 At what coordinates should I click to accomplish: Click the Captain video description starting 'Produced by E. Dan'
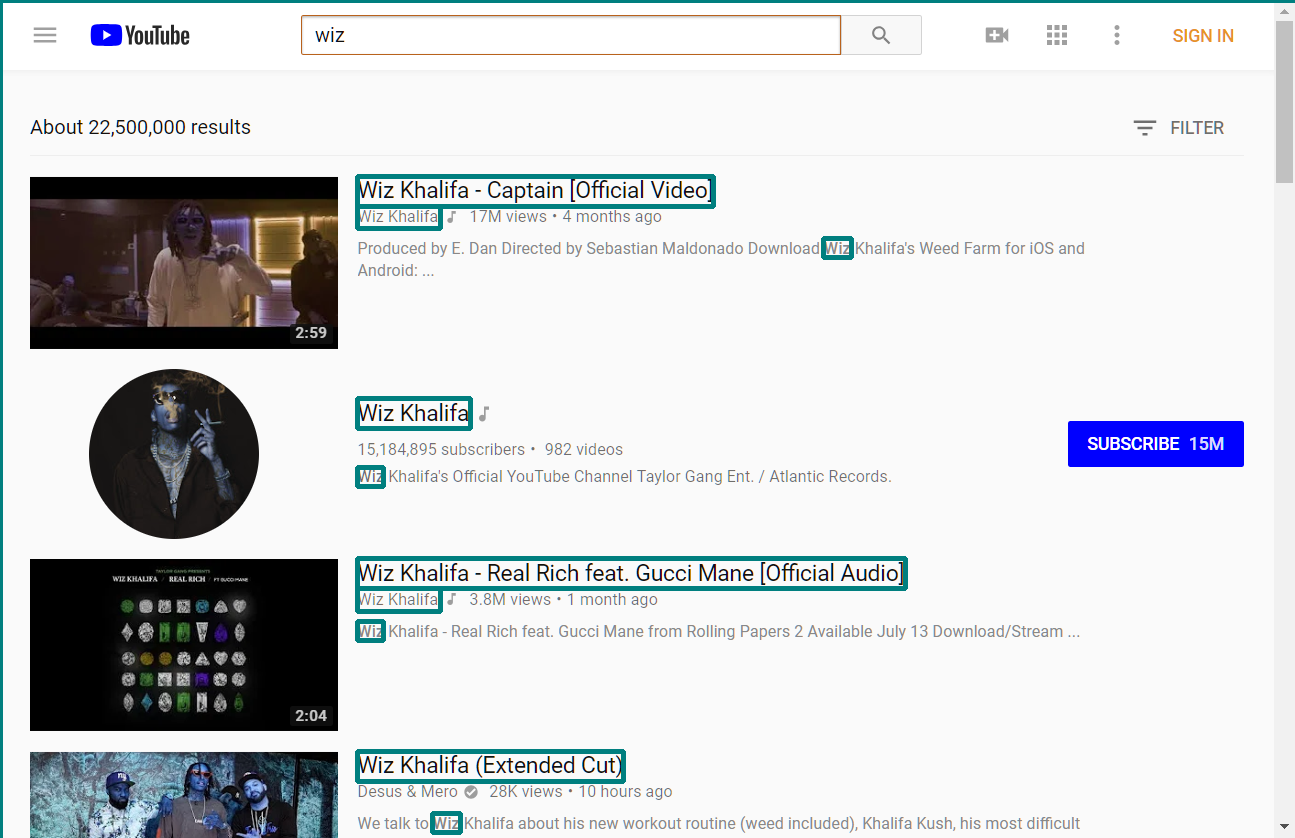click(721, 259)
